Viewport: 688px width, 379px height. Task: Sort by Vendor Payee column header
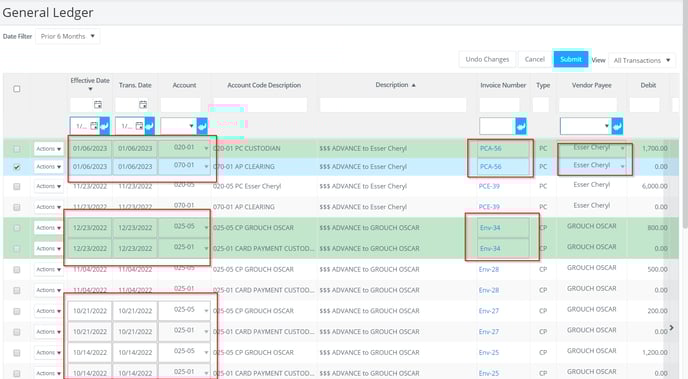click(x=591, y=85)
